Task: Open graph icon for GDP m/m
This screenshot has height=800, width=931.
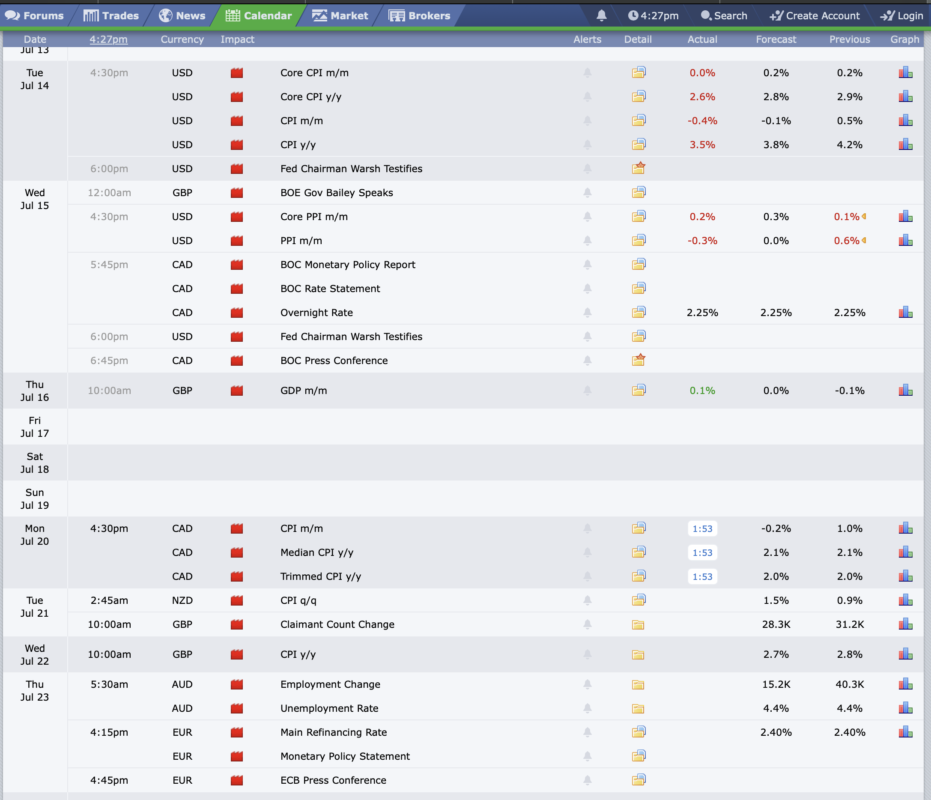Action: (x=905, y=390)
